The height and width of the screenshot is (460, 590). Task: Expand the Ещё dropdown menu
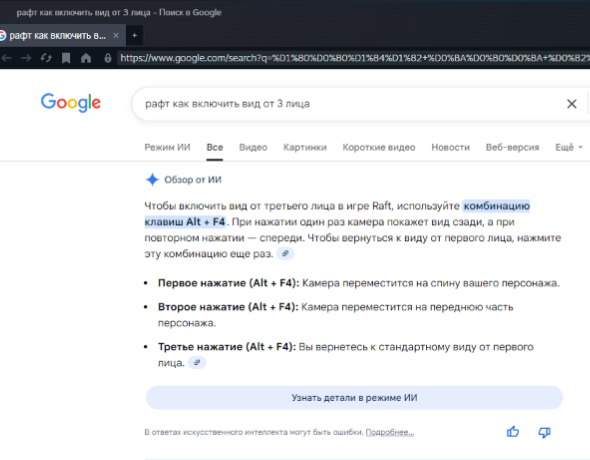(x=569, y=147)
